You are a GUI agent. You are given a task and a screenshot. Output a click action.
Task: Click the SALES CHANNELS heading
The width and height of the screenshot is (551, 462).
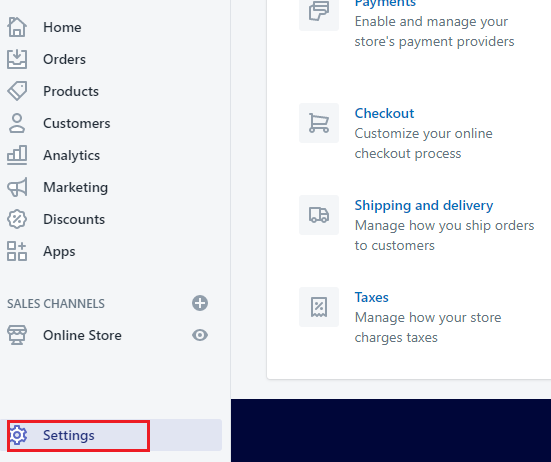tap(56, 304)
